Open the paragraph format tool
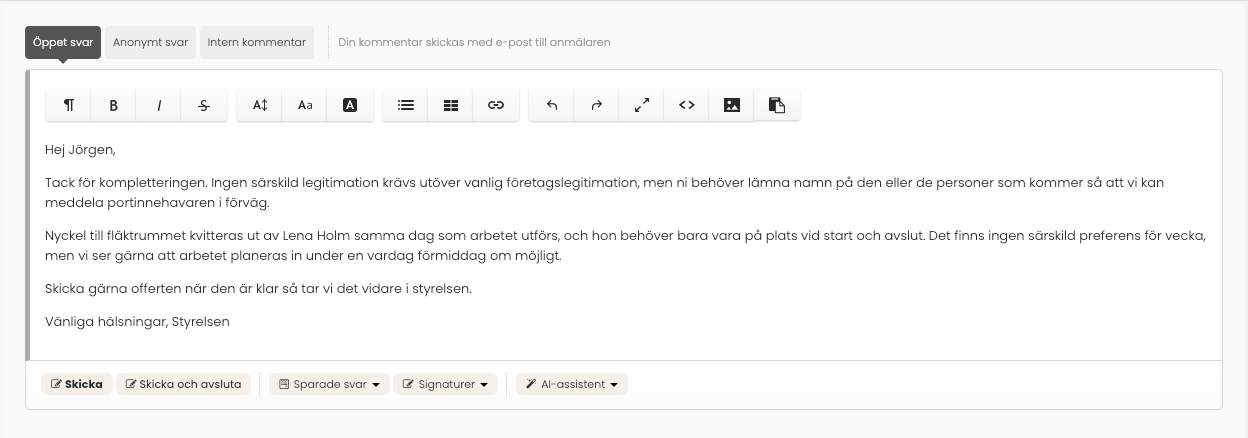This screenshot has width=1248, height=438. tap(69, 105)
